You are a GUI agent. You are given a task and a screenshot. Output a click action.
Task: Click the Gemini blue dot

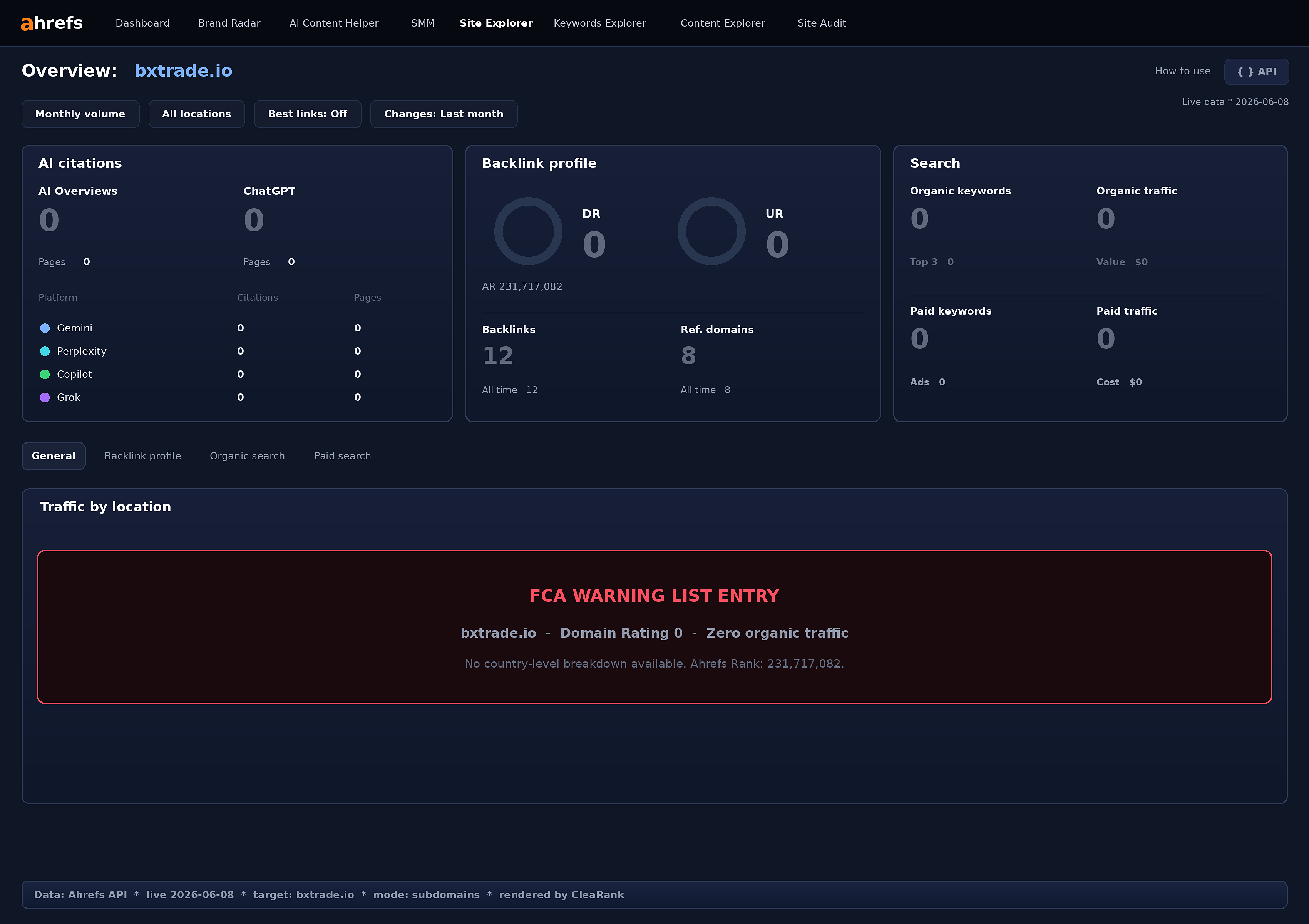coord(45,328)
